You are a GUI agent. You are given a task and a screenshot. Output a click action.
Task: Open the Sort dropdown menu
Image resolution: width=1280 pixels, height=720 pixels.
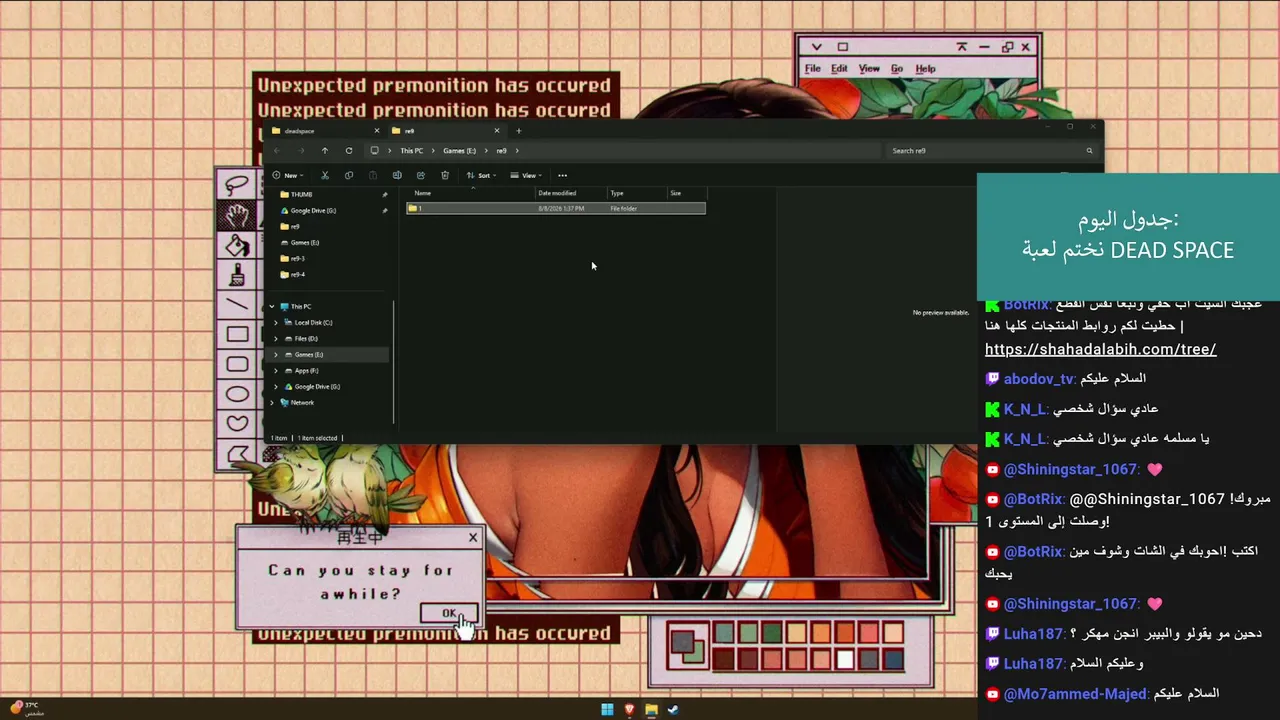(480, 176)
